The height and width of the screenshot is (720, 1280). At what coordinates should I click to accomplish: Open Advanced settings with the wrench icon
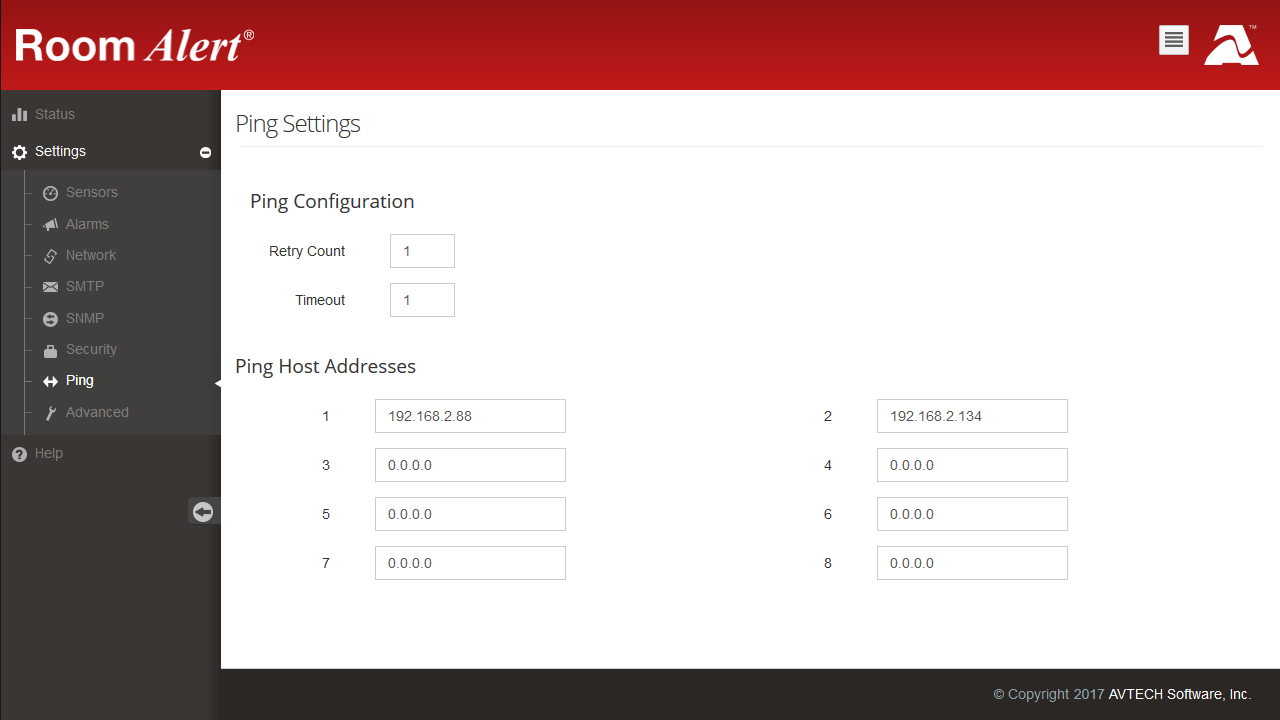[x=49, y=412]
